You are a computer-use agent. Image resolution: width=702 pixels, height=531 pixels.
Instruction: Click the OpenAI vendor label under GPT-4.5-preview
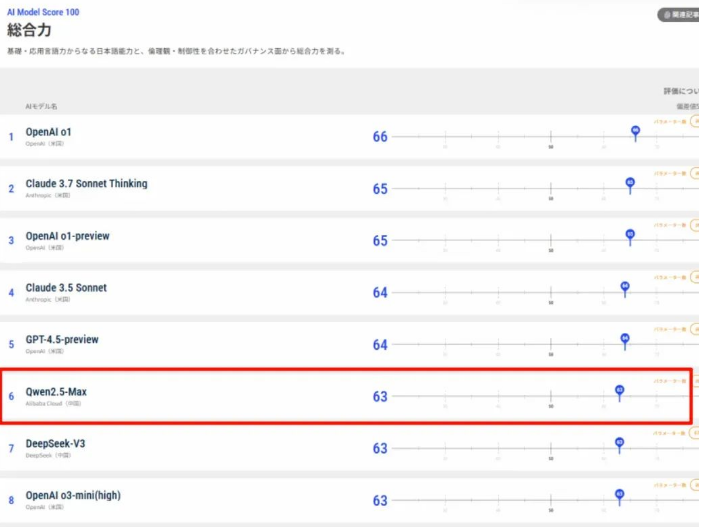[x=45, y=353]
